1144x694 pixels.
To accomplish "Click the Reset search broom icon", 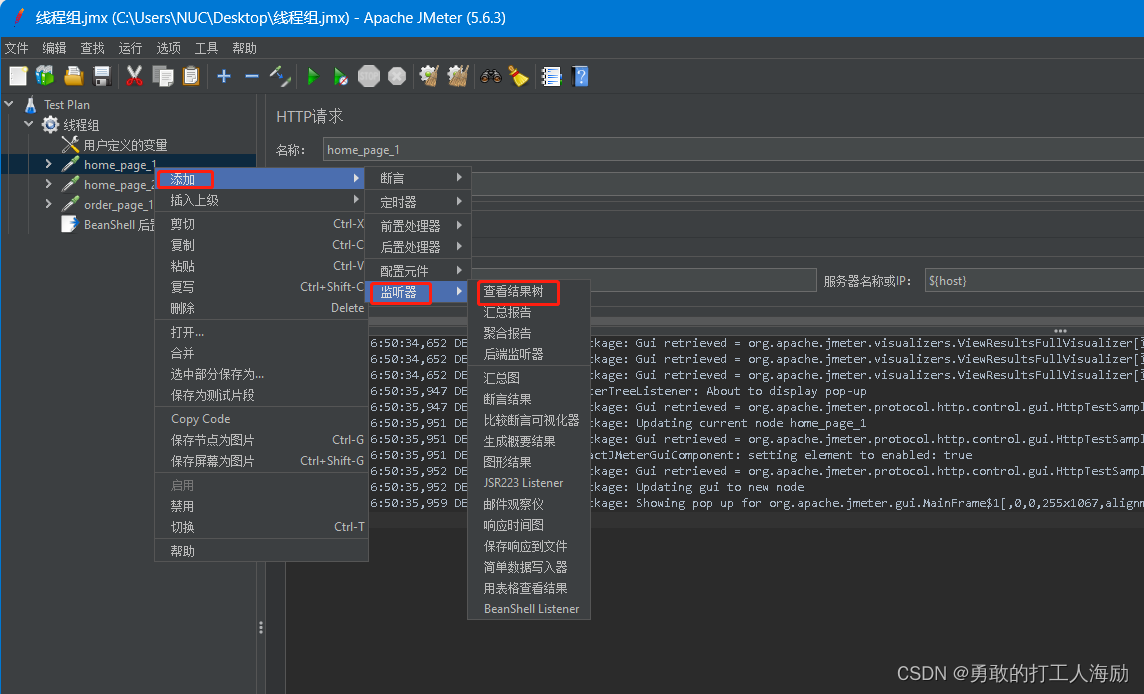I will tap(519, 76).
